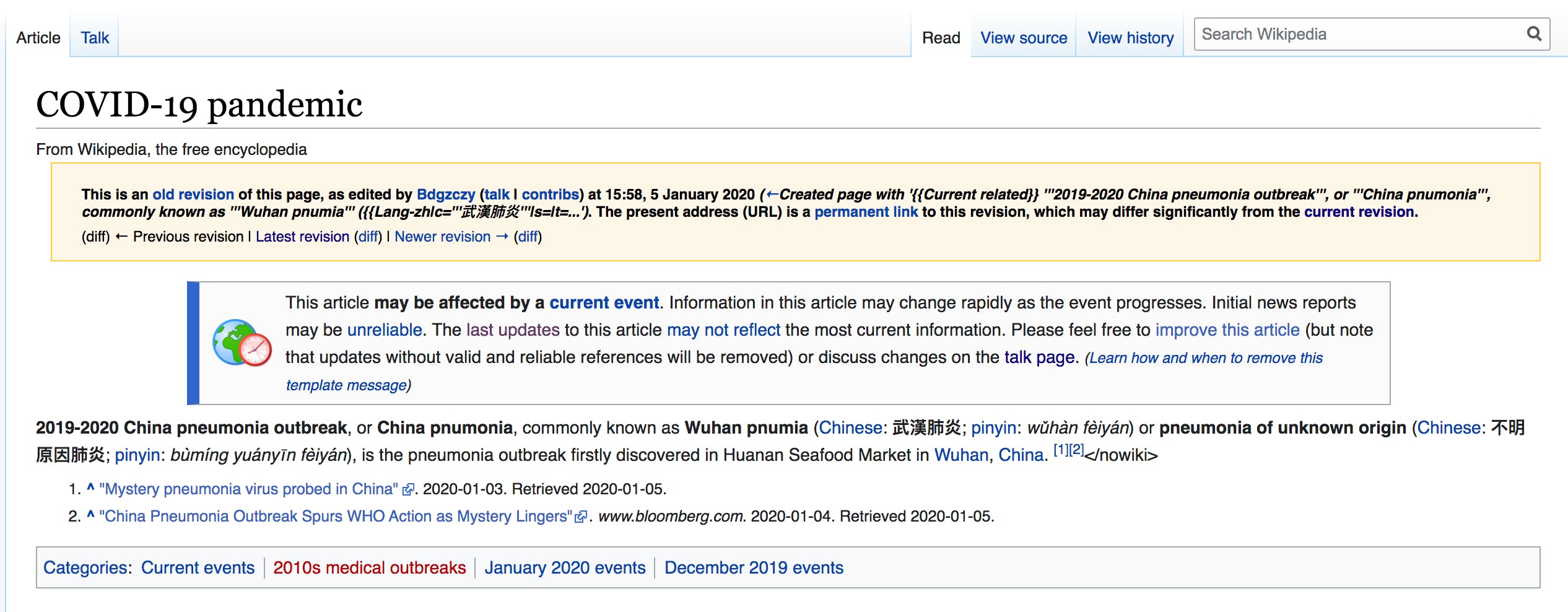This screenshot has height=612, width=1568.
Task: Click the COVID-19 pandemic page heading
Action: pos(199,104)
